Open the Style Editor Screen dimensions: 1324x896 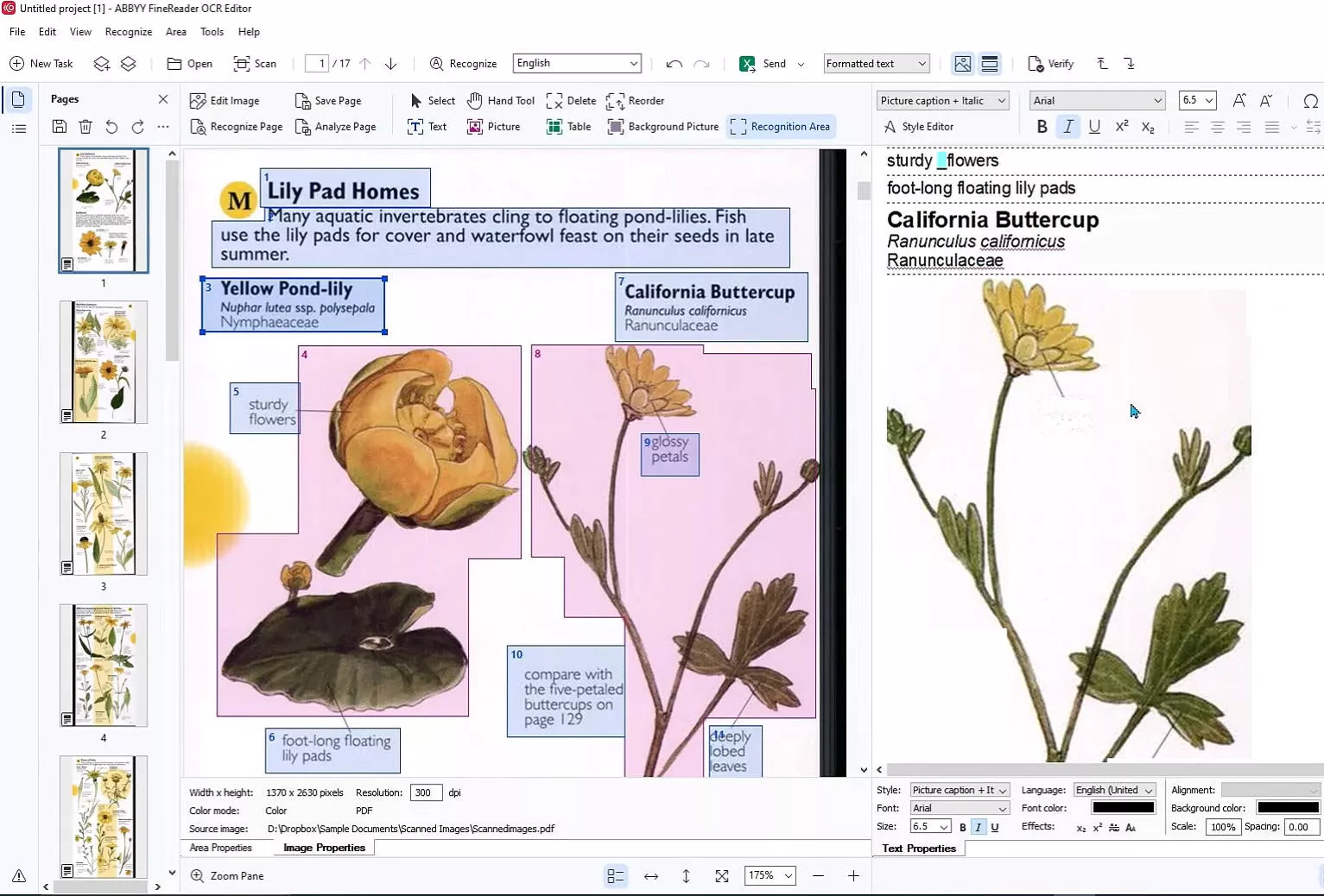[919, 127]
